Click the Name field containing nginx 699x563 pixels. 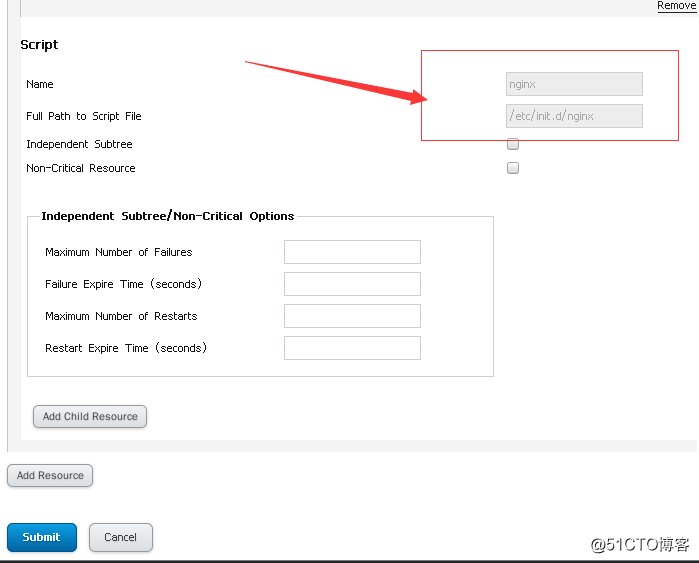click(574, 84)
